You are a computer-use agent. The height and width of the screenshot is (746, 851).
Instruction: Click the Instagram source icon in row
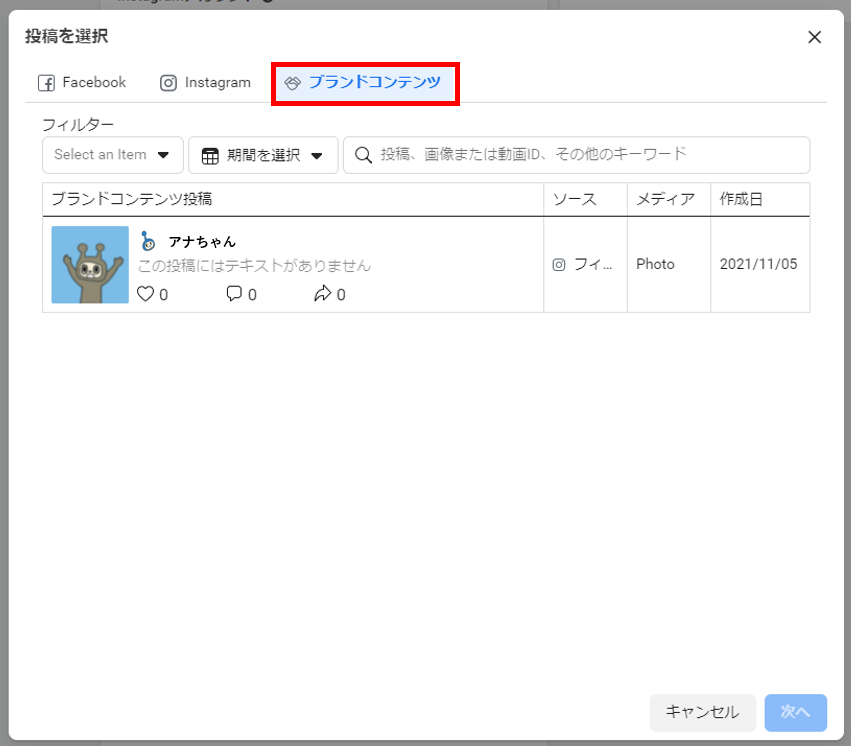(559, 265)
